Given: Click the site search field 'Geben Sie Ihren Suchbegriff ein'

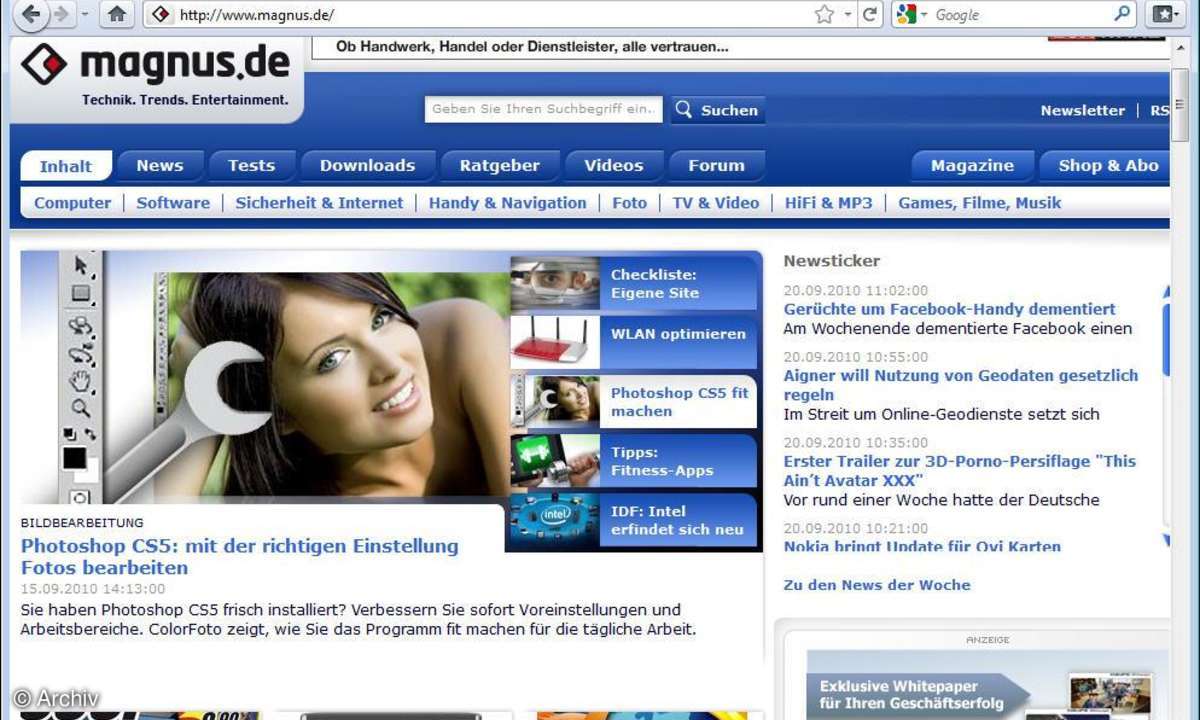Looking at the screenshot, I should [x=543, y=109].
